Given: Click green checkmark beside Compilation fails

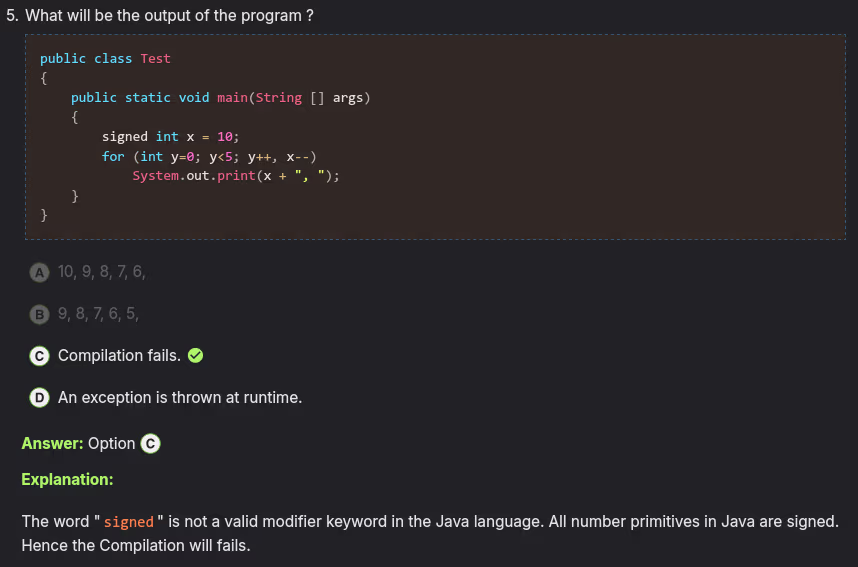Looking at the screenshot, I should pyautogui.click(x=196, y=355).
